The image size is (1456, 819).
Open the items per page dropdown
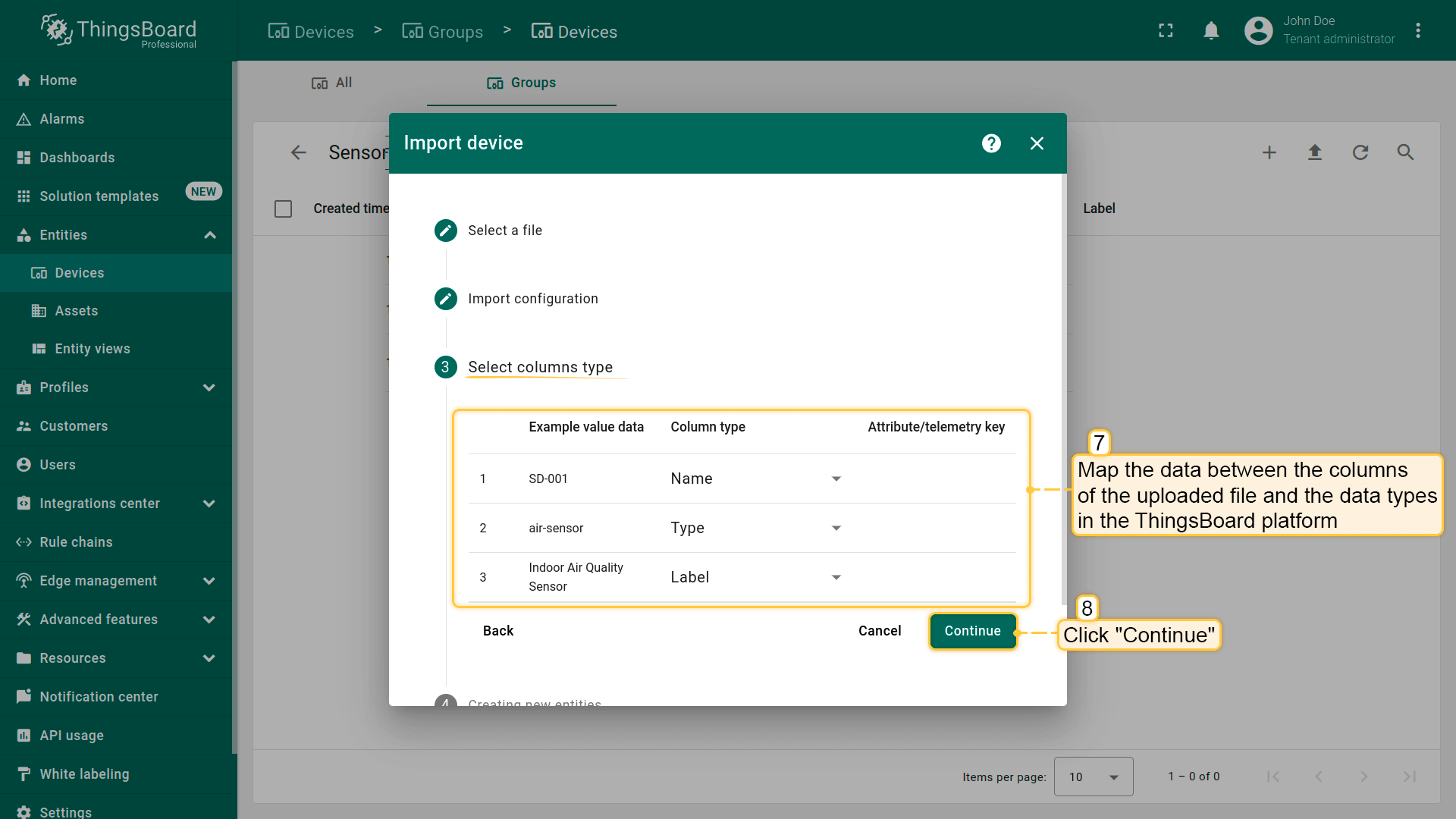(x=1093, y=777)
